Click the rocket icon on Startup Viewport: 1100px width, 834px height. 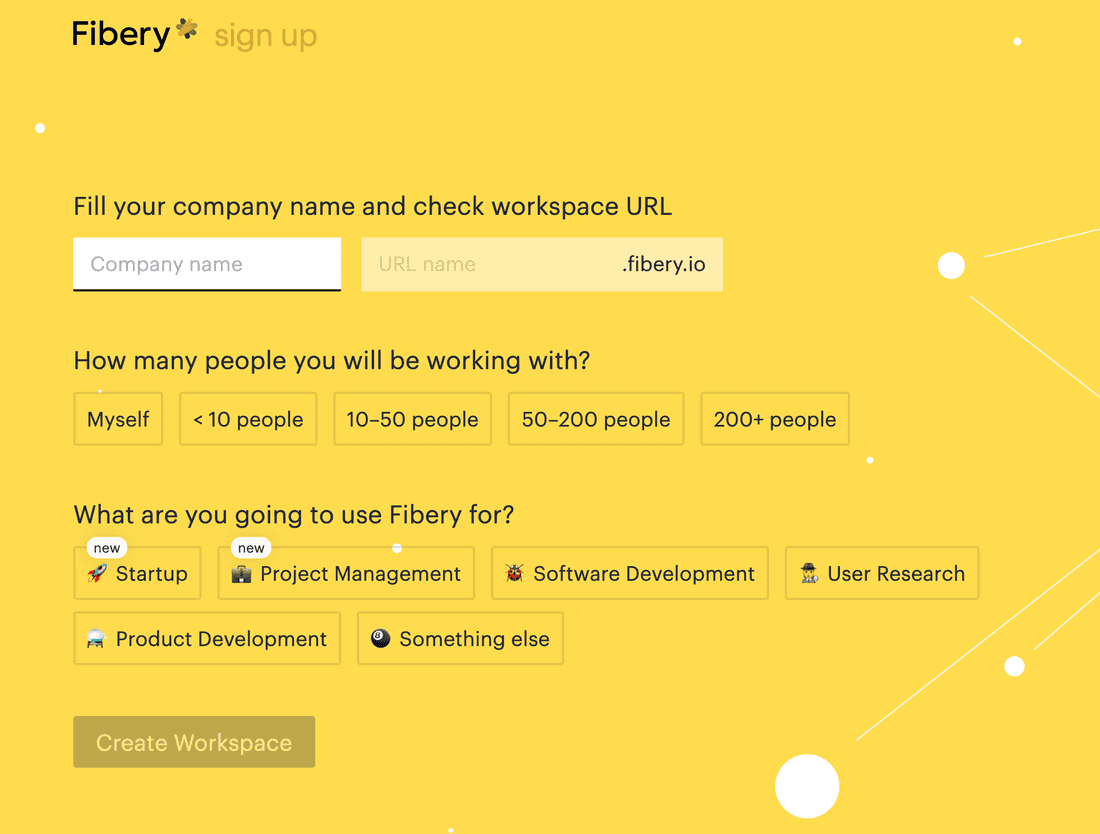click(97, 574)
